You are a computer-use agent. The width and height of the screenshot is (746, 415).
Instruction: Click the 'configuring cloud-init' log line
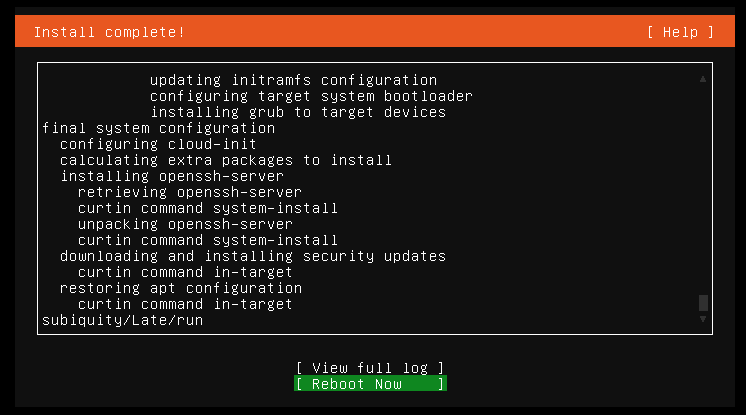click(158, 144)
